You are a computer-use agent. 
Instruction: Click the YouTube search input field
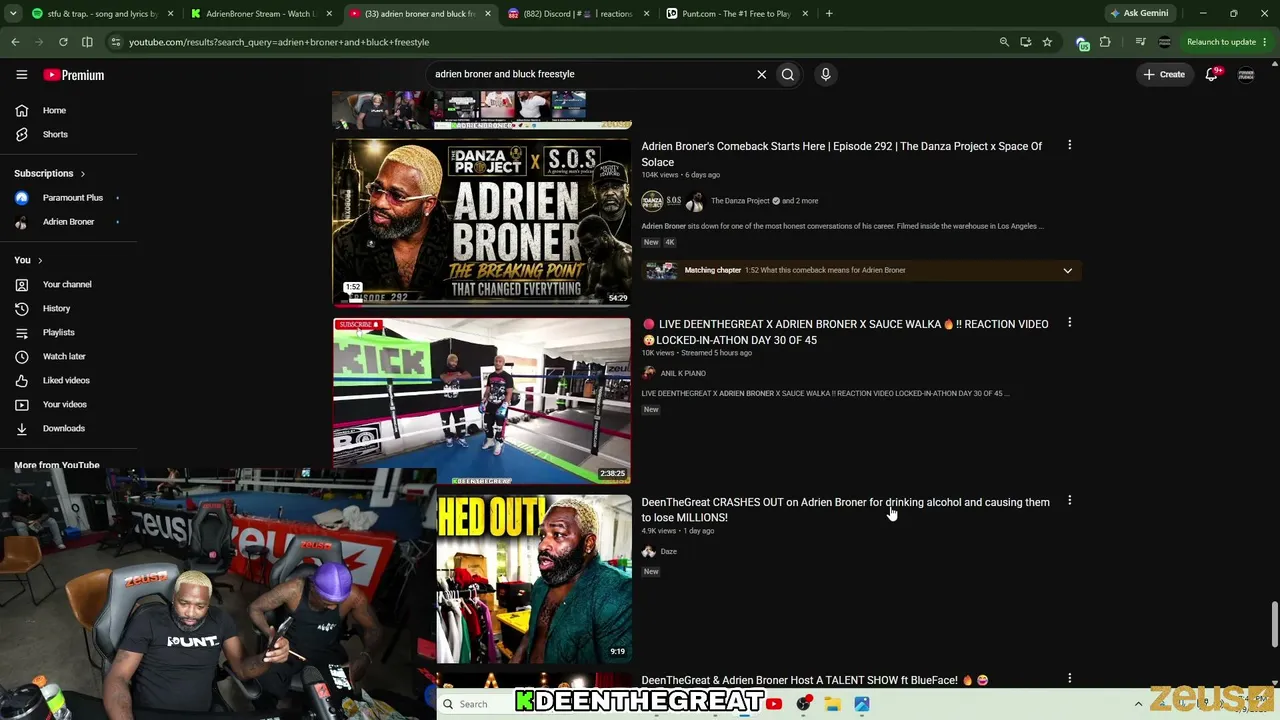tap(590, 74)
